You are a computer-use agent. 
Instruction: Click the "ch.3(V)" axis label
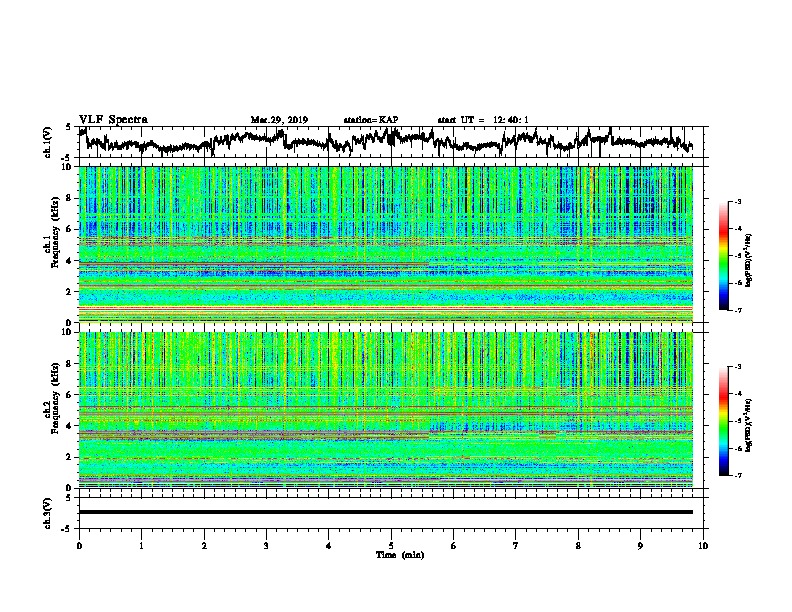coord(48,513)
